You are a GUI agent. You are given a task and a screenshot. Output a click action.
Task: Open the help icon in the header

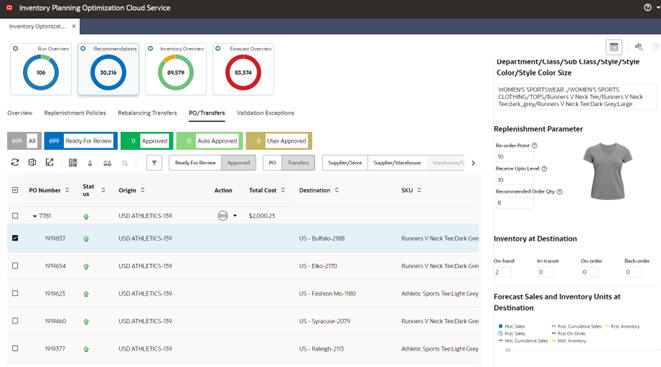(648, 8)
